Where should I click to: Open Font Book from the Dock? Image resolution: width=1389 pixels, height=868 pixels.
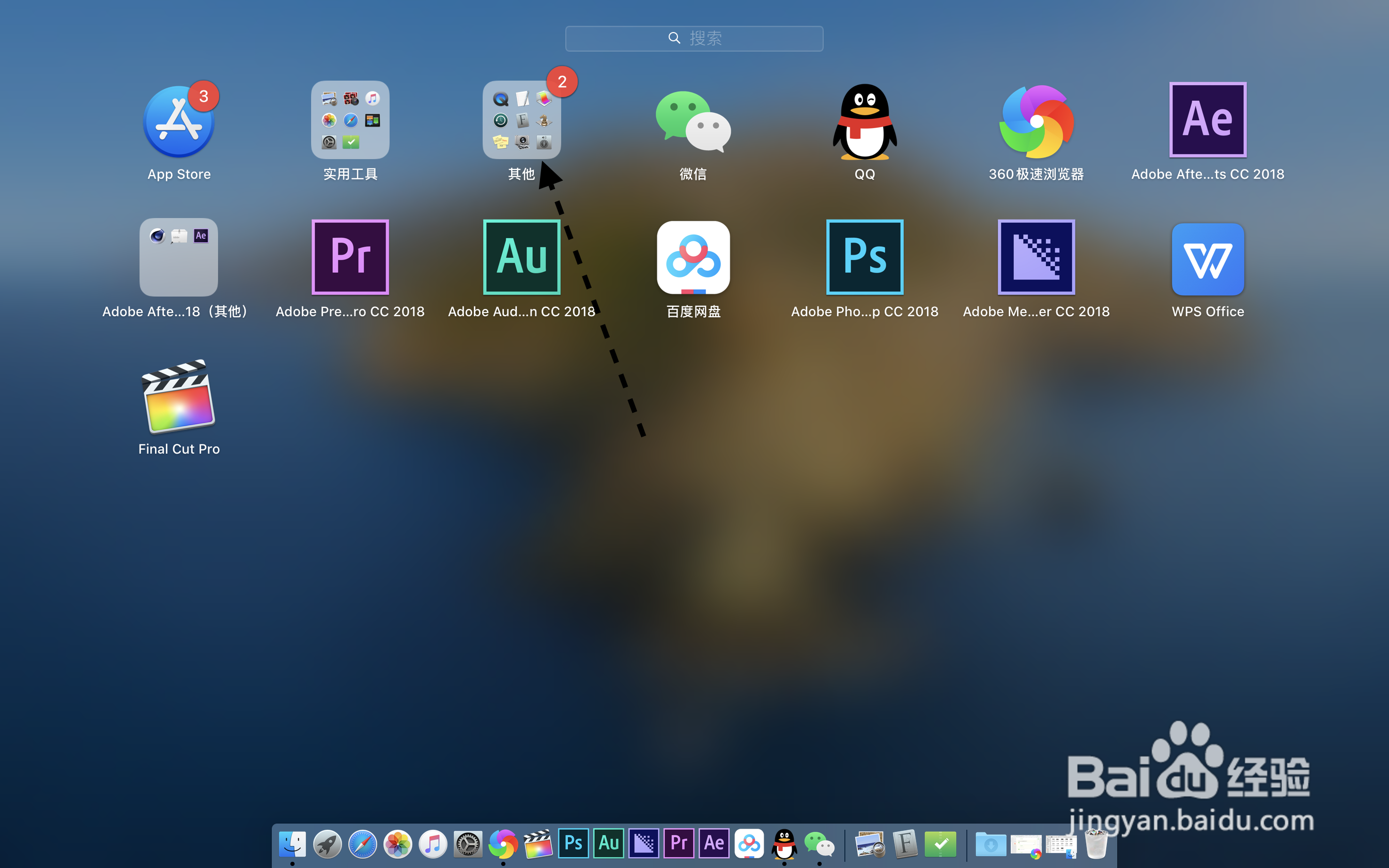pos(905,844)
